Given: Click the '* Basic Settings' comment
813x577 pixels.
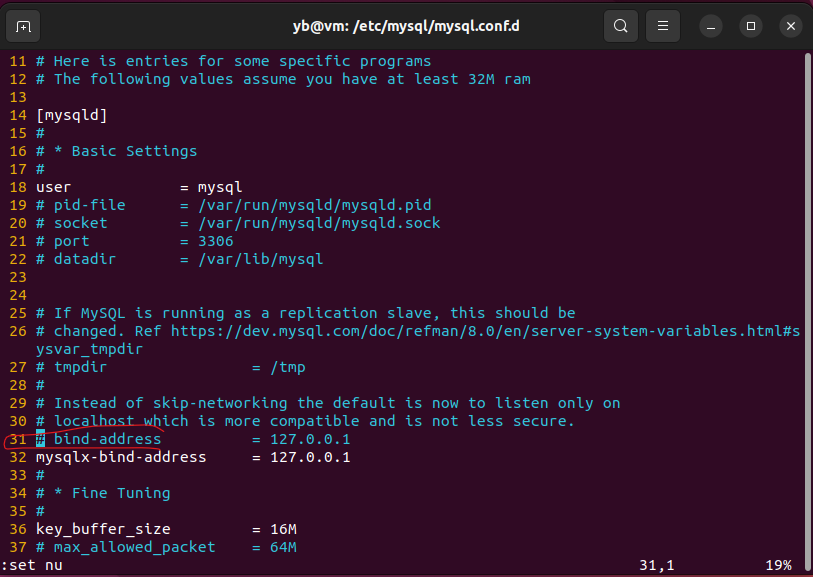Looking at the screenshot, I should click(125, 151).
